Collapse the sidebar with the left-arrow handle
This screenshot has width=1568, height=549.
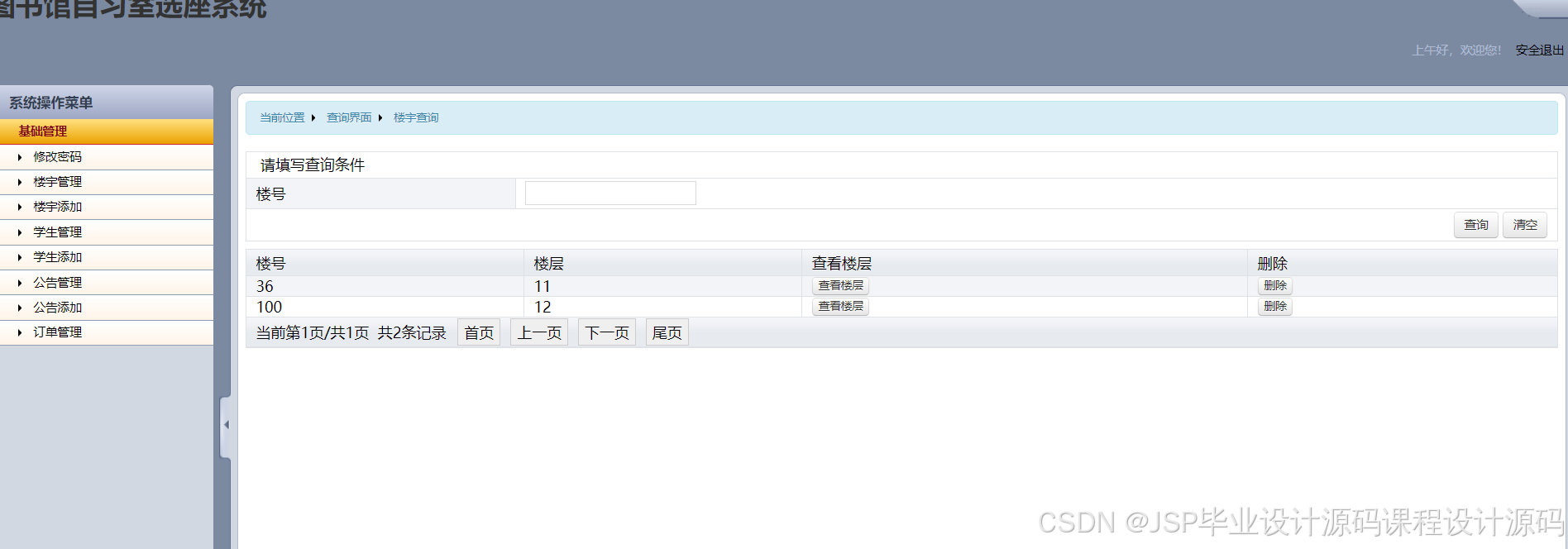225,426
